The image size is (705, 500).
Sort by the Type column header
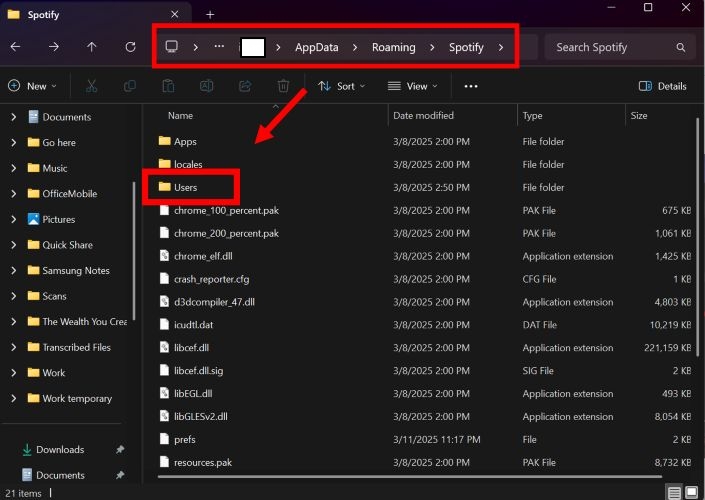(532, 116)
